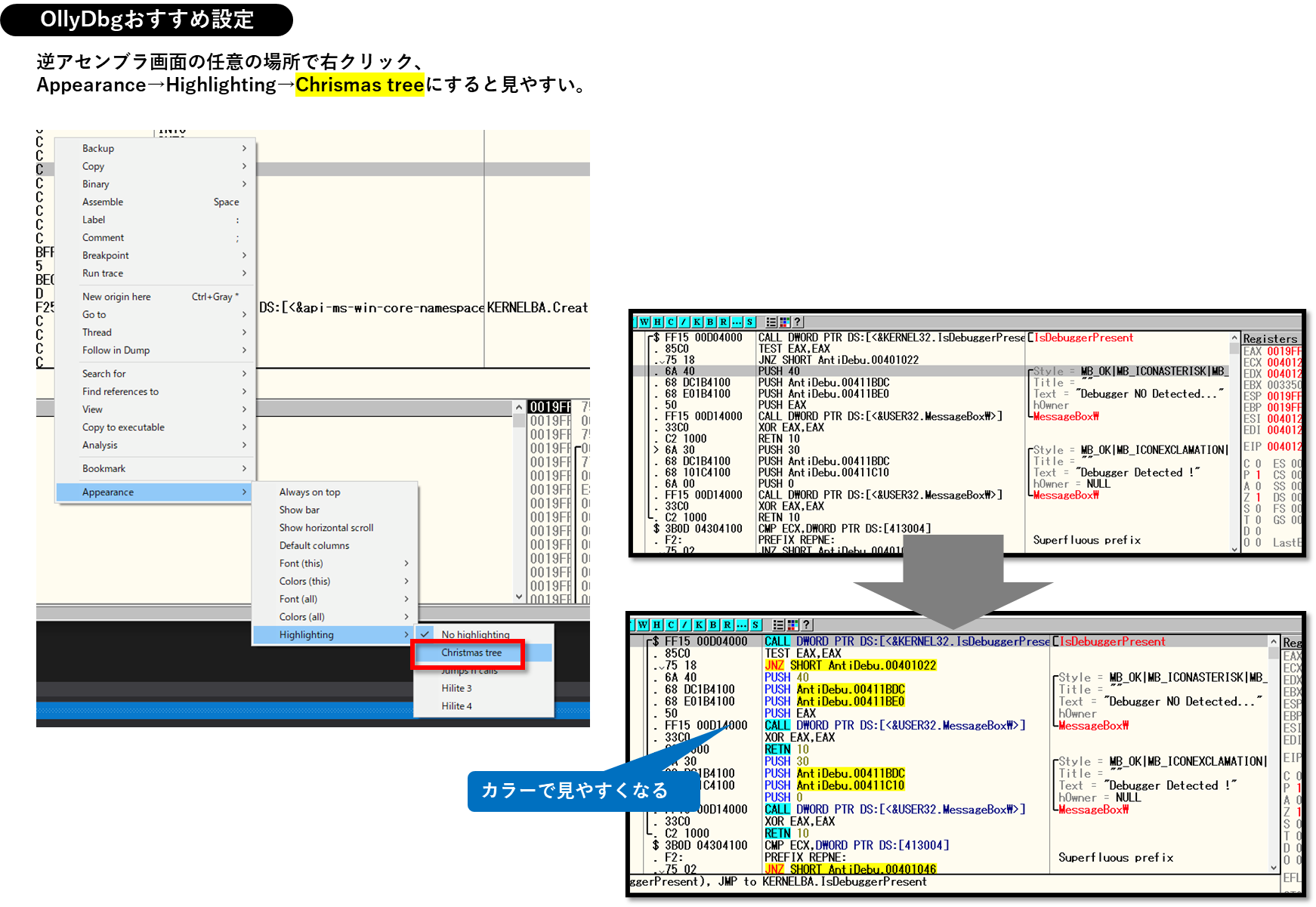
Task: Open Handles (H) in lower colored OllyDbg toolbar
Action: point(656,625)
